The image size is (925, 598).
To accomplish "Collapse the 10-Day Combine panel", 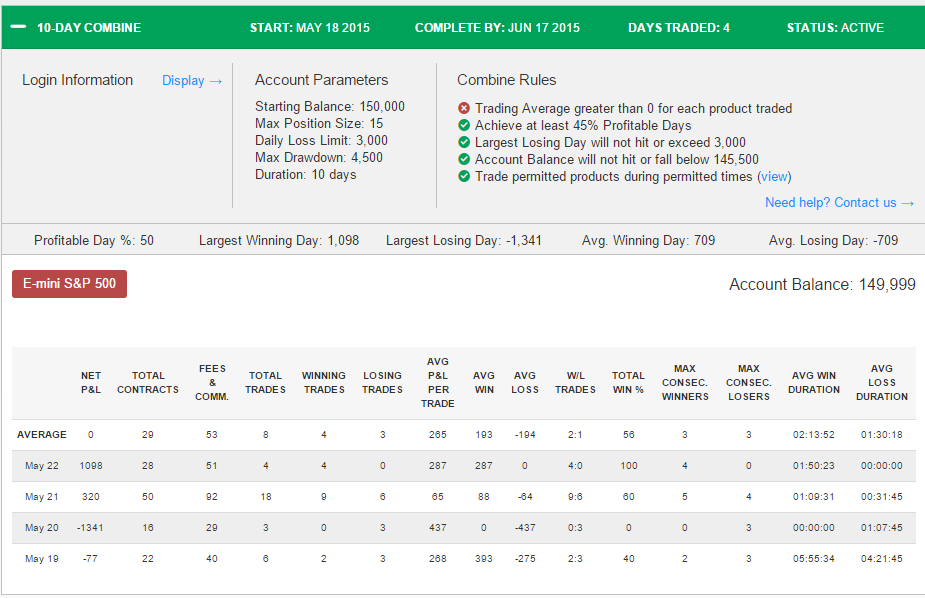I will click(x=18, y=27).
